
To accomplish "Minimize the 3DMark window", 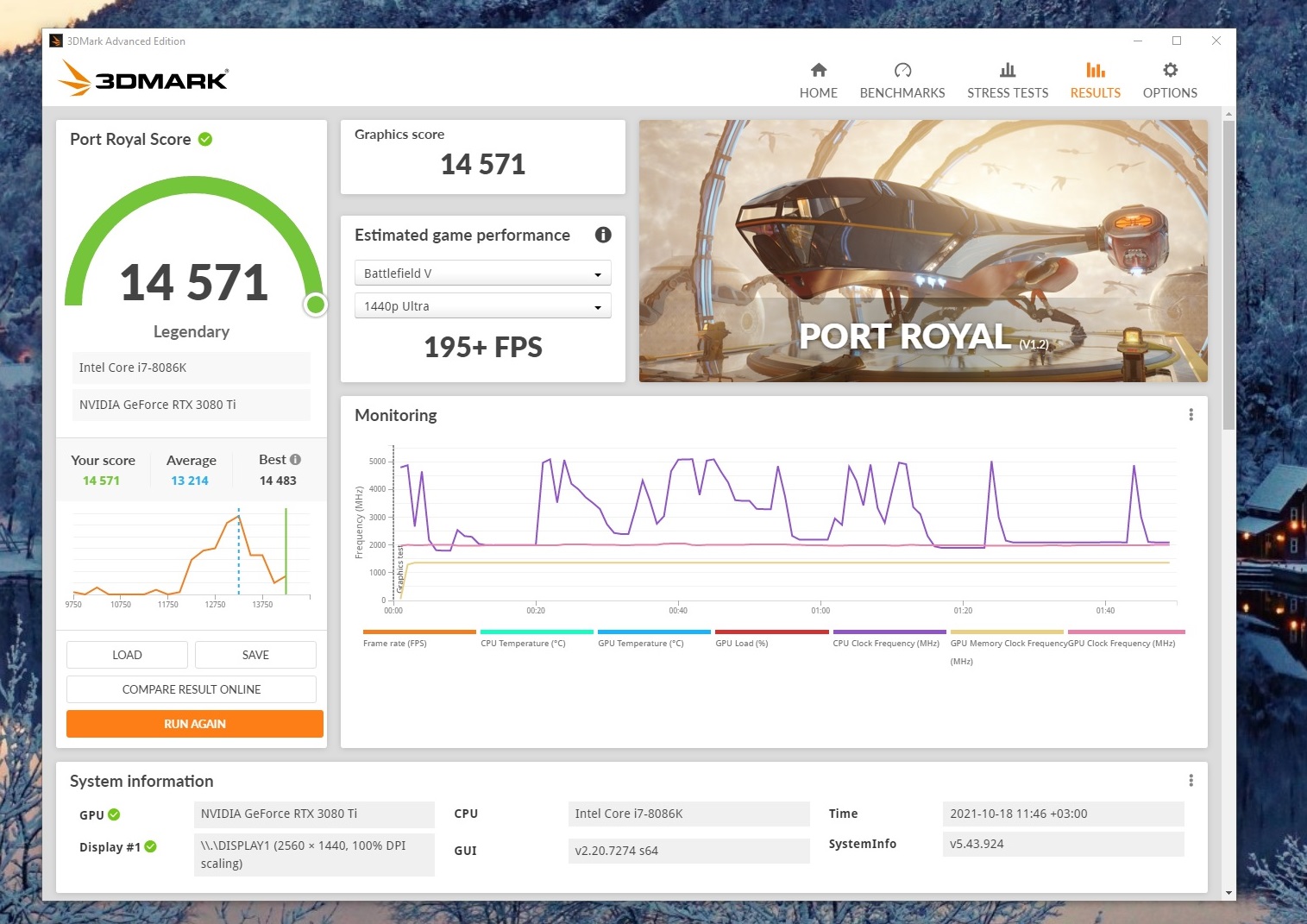I will (x=1138, y=41).
